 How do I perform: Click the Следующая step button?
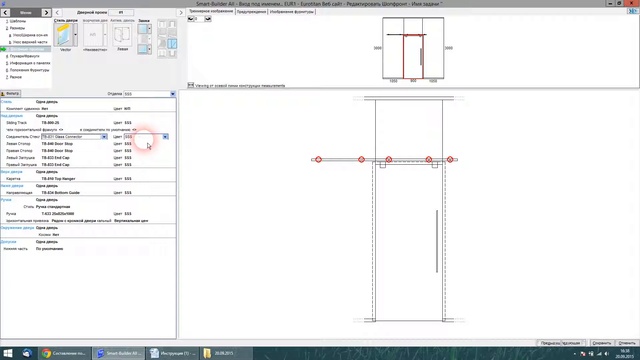point(573,343)
